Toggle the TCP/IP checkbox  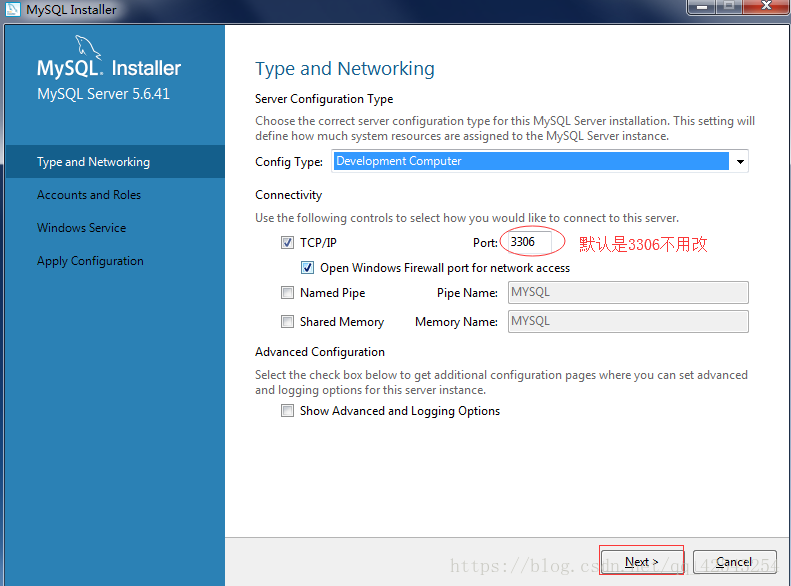tap(287, 243)
